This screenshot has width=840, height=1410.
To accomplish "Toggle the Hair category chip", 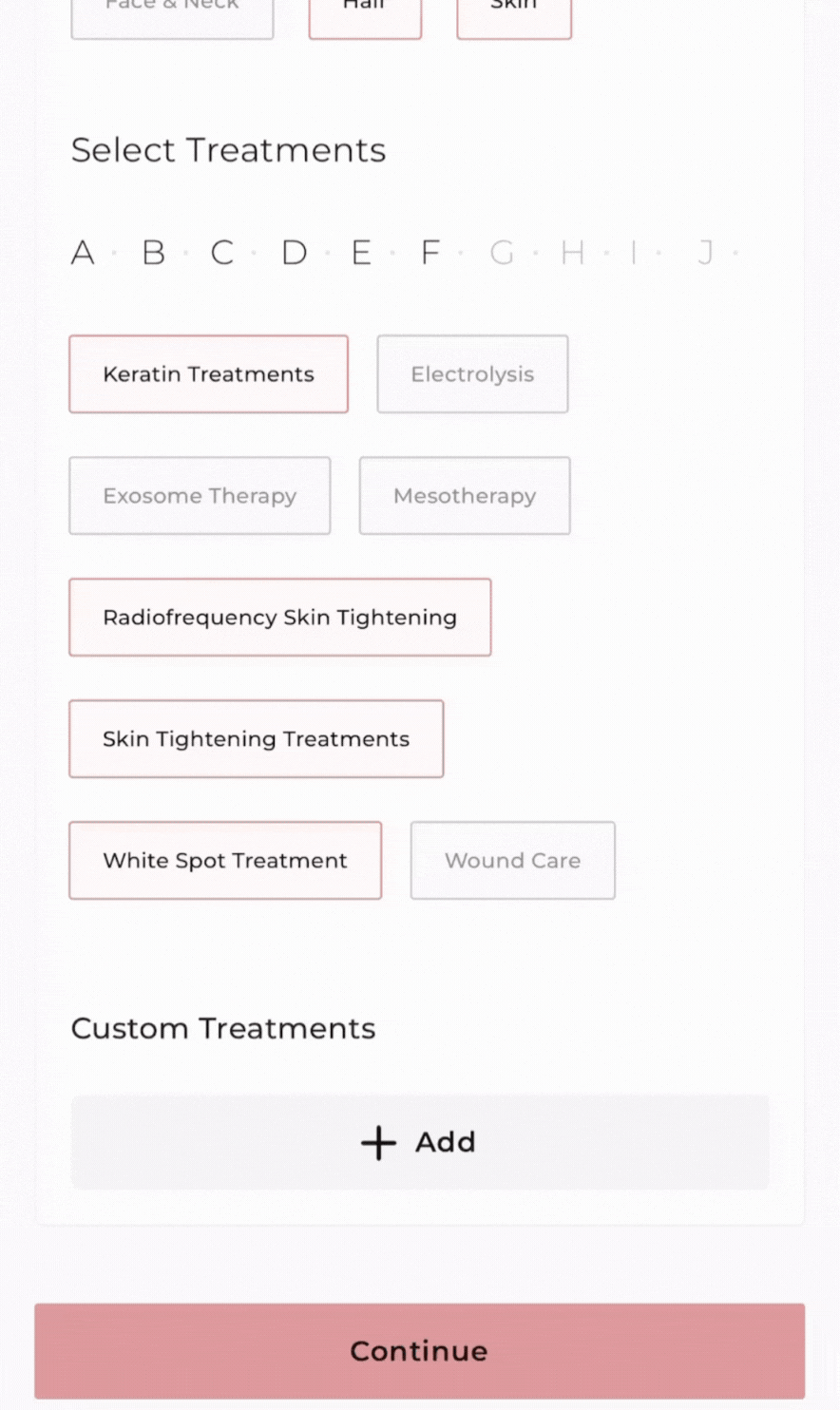I will 365,14.
